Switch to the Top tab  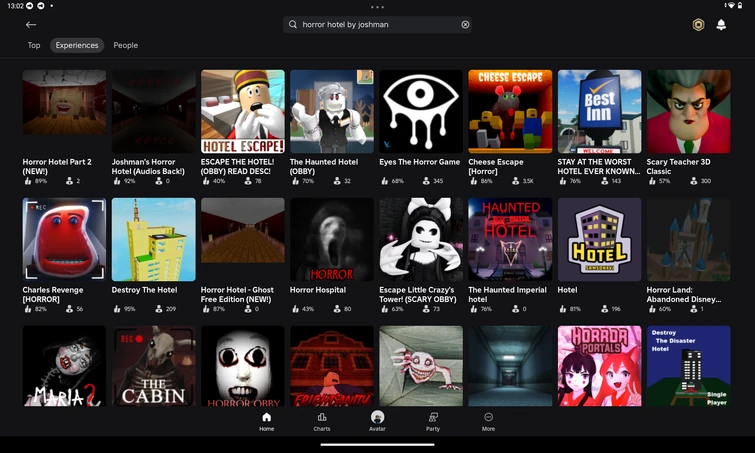coord(34,45)
